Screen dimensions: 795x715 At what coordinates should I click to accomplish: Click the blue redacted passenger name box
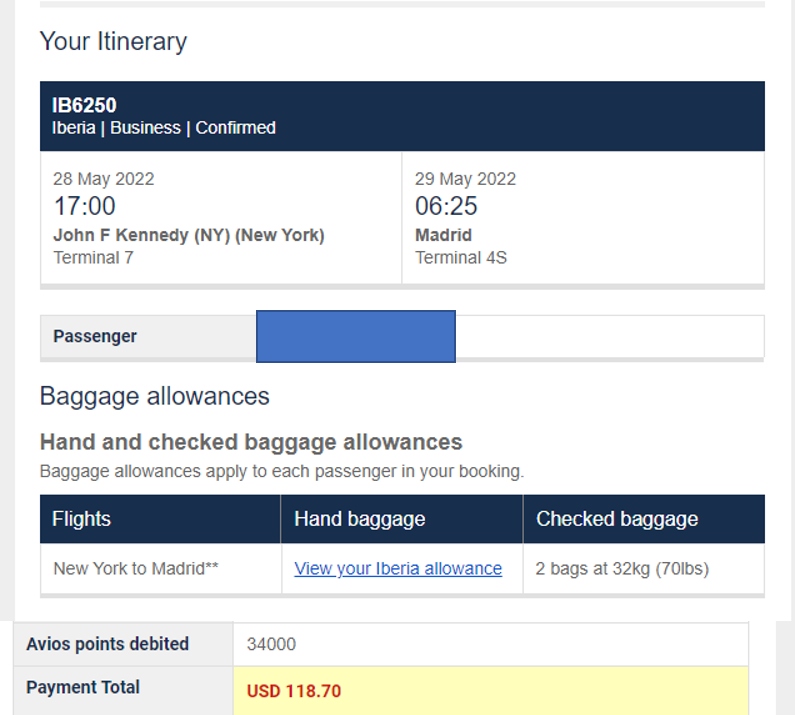355,336
